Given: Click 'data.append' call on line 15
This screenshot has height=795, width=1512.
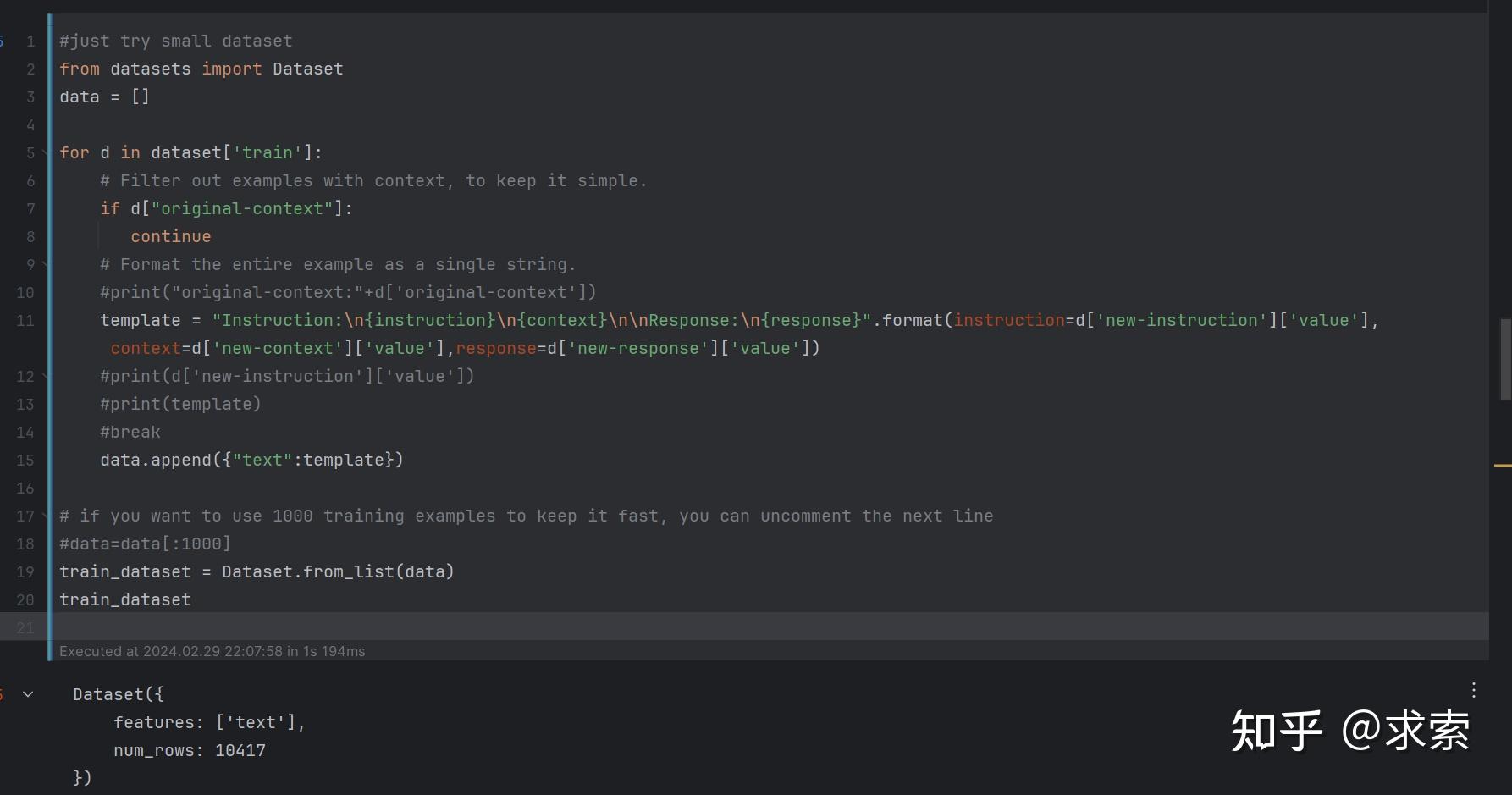Looking at the screenshot, I should [156, 460].
